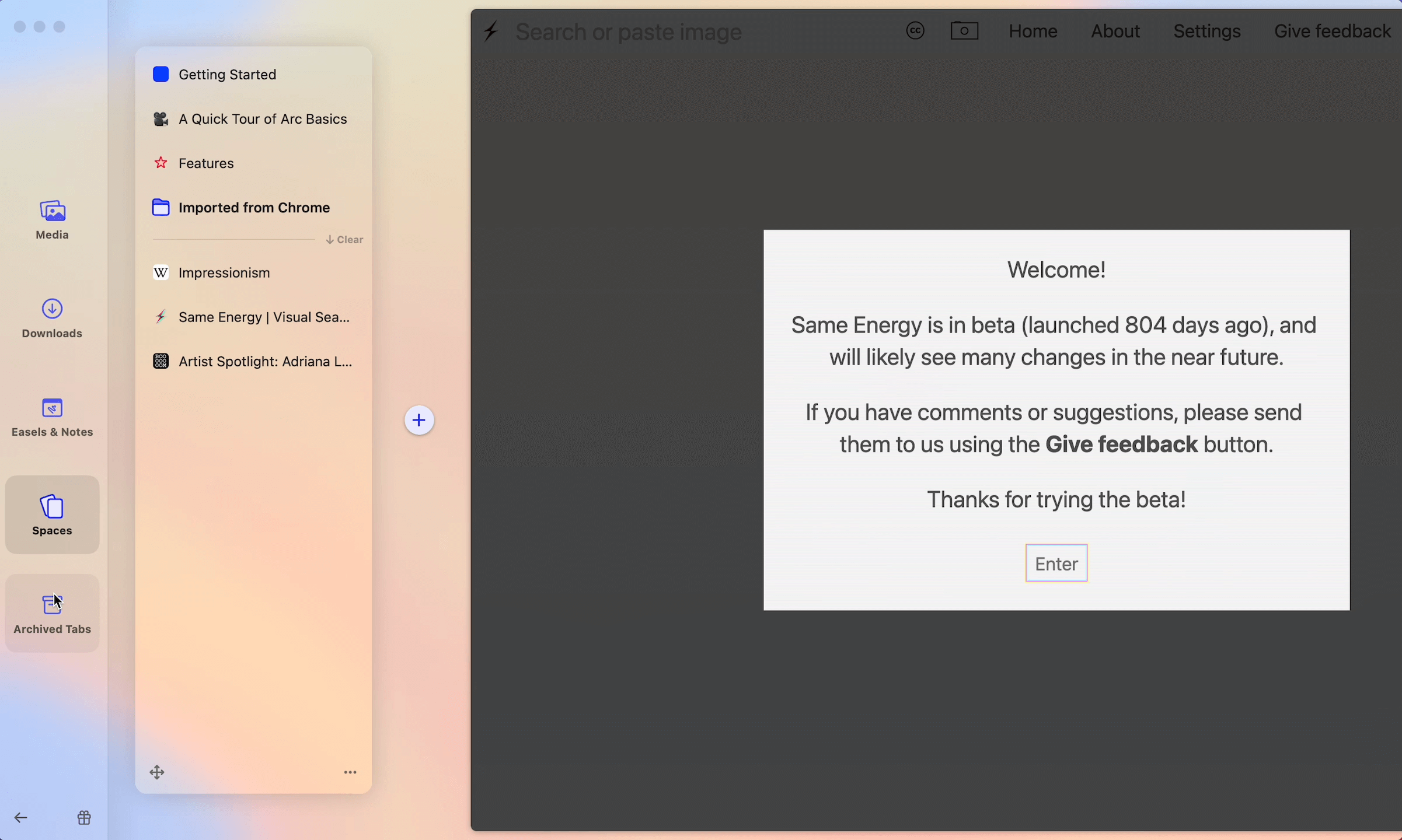The image size is (1402, 840).
Task: Open Archived Tabs
Action: 52,613
